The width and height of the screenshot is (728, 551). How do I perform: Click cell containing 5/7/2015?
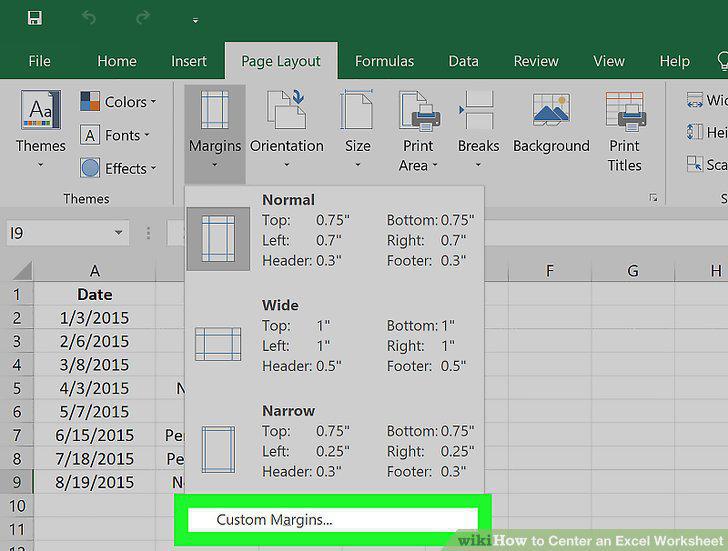(x=95, y=412)
